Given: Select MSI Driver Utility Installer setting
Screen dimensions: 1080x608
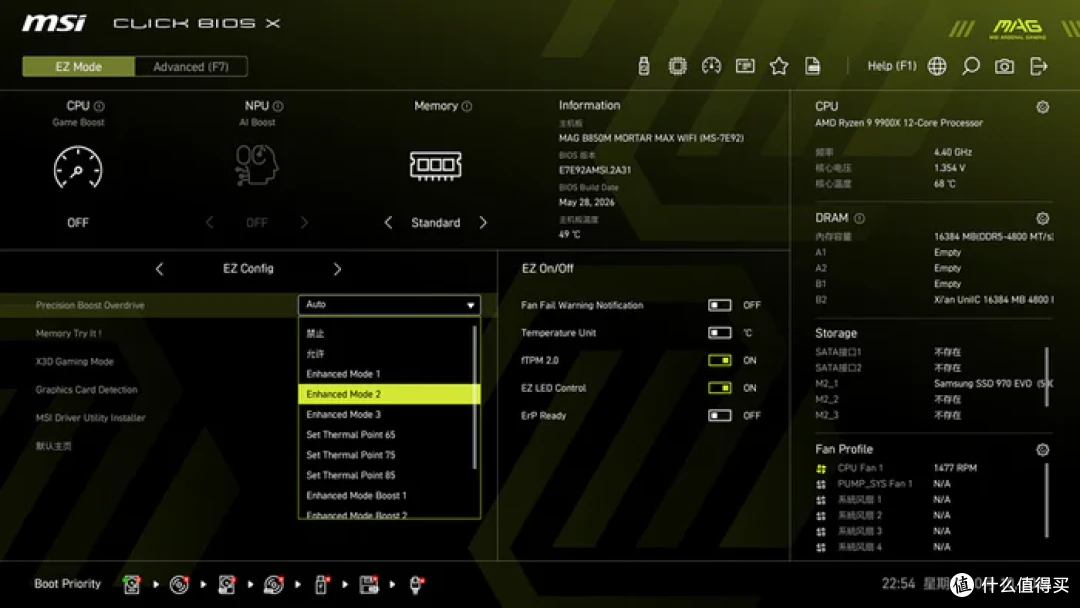Looking at the screenshot, I should [x=90, y=418].
